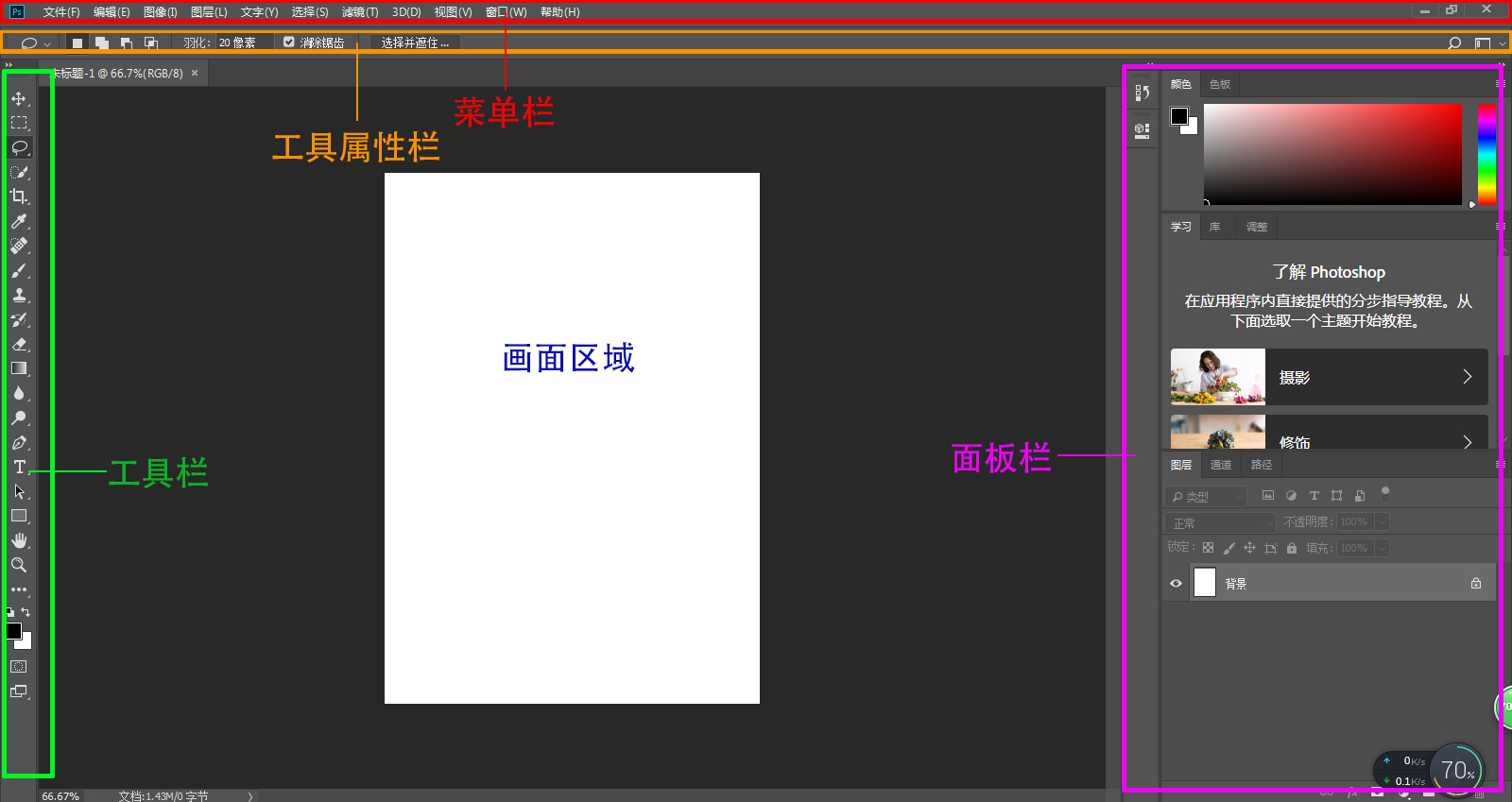Toggle lock transparent pixels
1512x802 pixels.
point(1208,548)
